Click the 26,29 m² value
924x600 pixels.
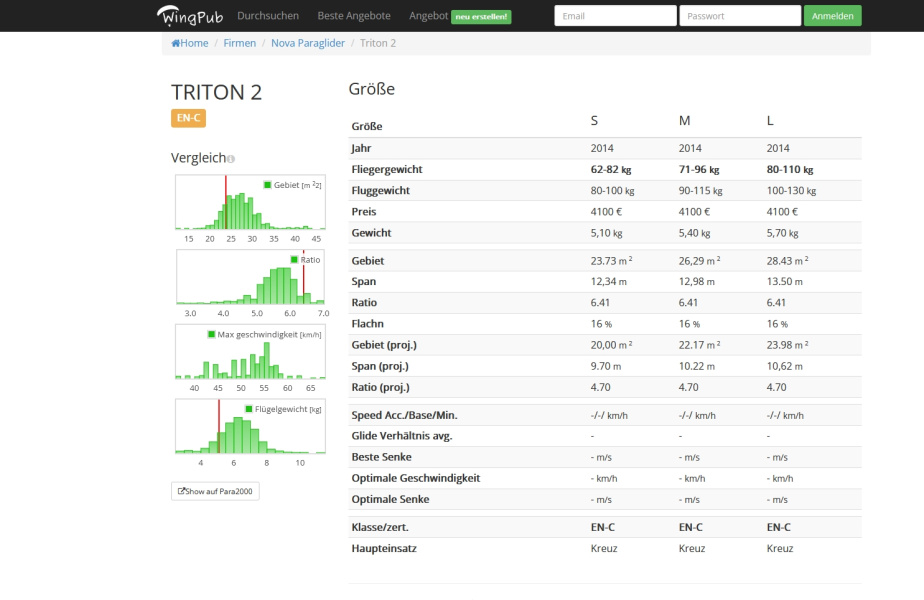coord(699,261)
